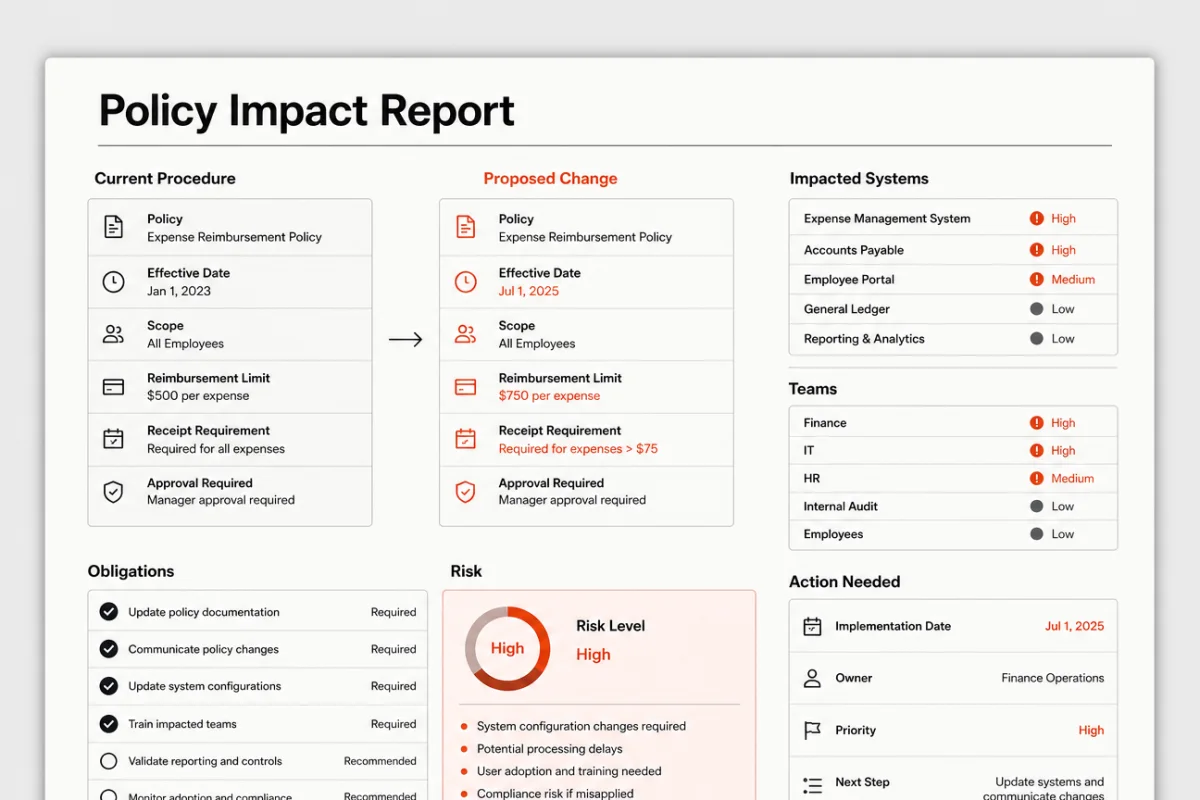Click the Medium rating for HR

[x=1073, y=478]
